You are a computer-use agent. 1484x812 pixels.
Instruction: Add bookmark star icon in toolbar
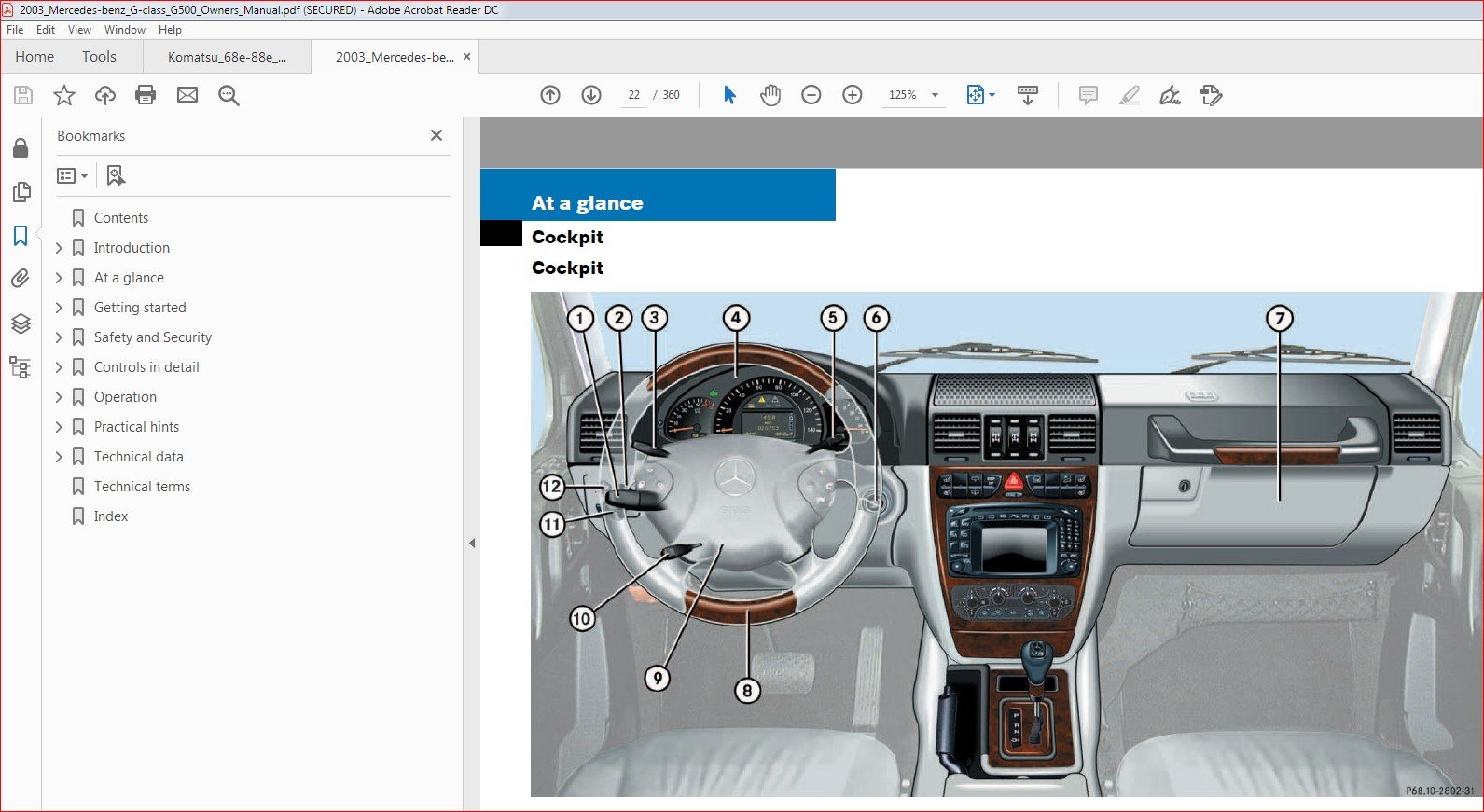(x=64, y=95)
